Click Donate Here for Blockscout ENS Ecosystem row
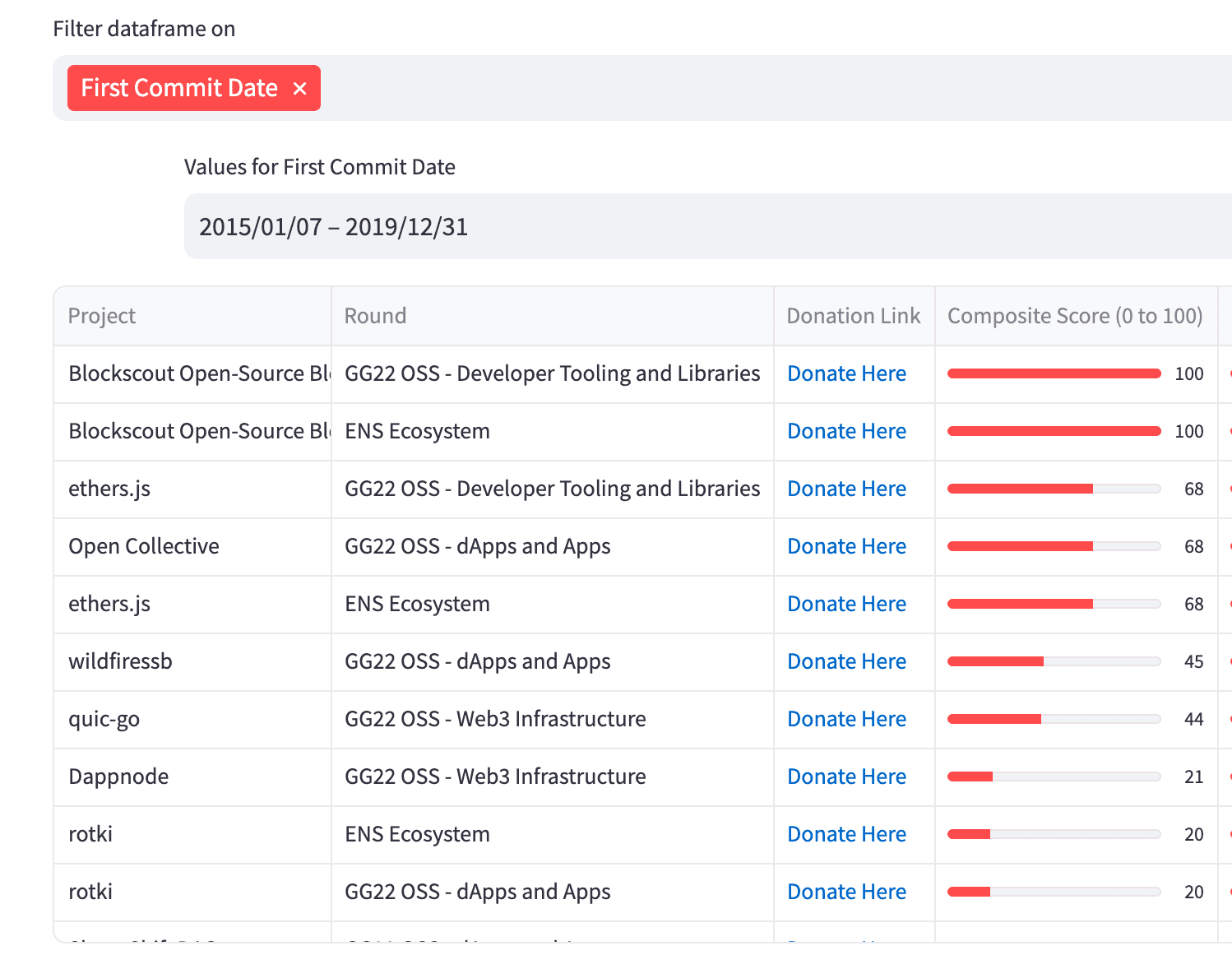 [846, 431]
